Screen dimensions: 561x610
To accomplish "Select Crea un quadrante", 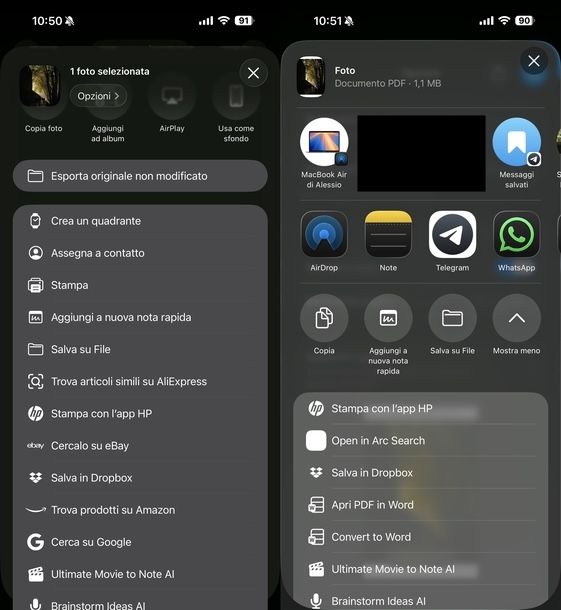I will 140,221.
